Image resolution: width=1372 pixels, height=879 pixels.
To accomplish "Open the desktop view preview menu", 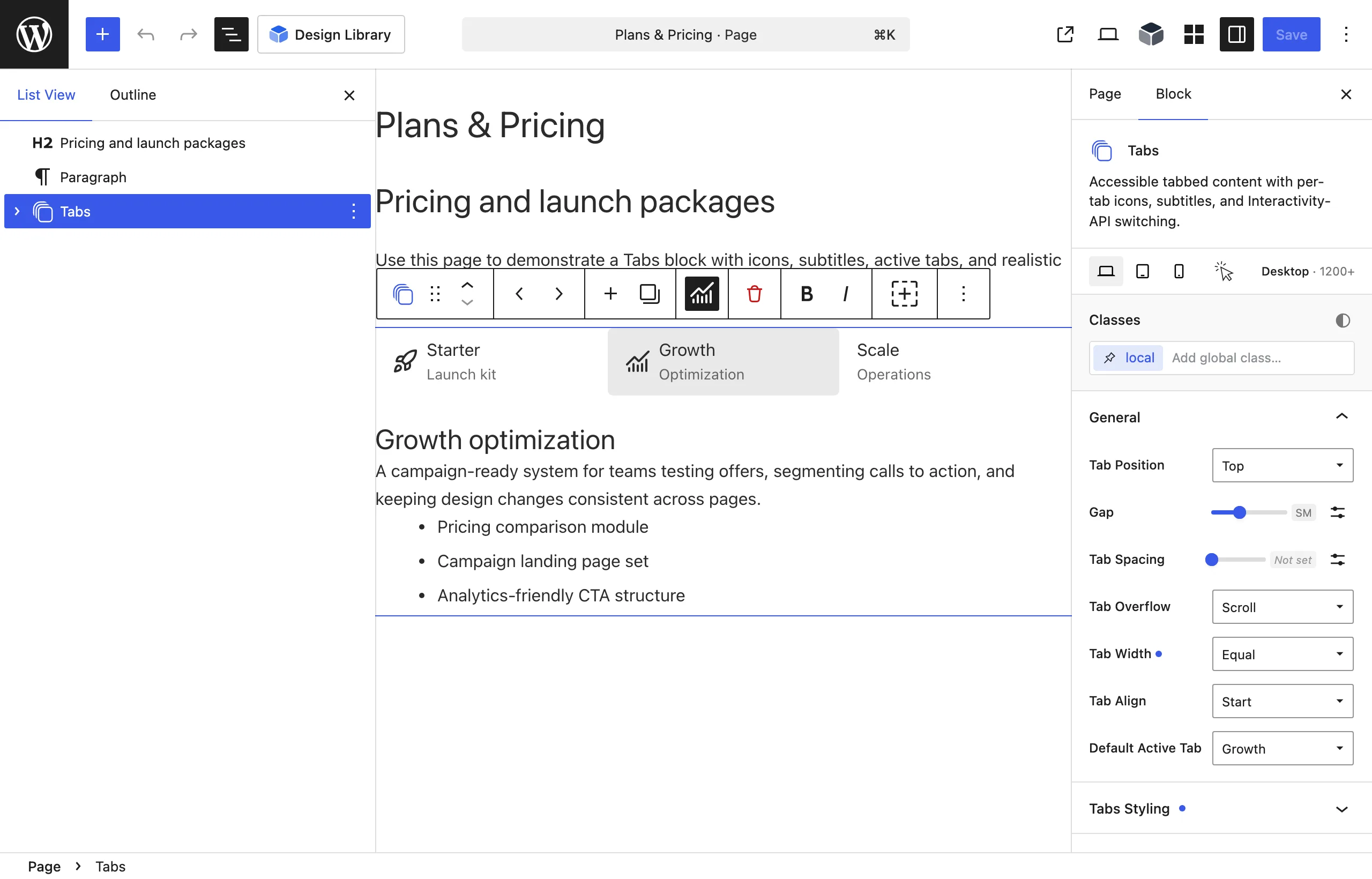I will pos(1108,34).
